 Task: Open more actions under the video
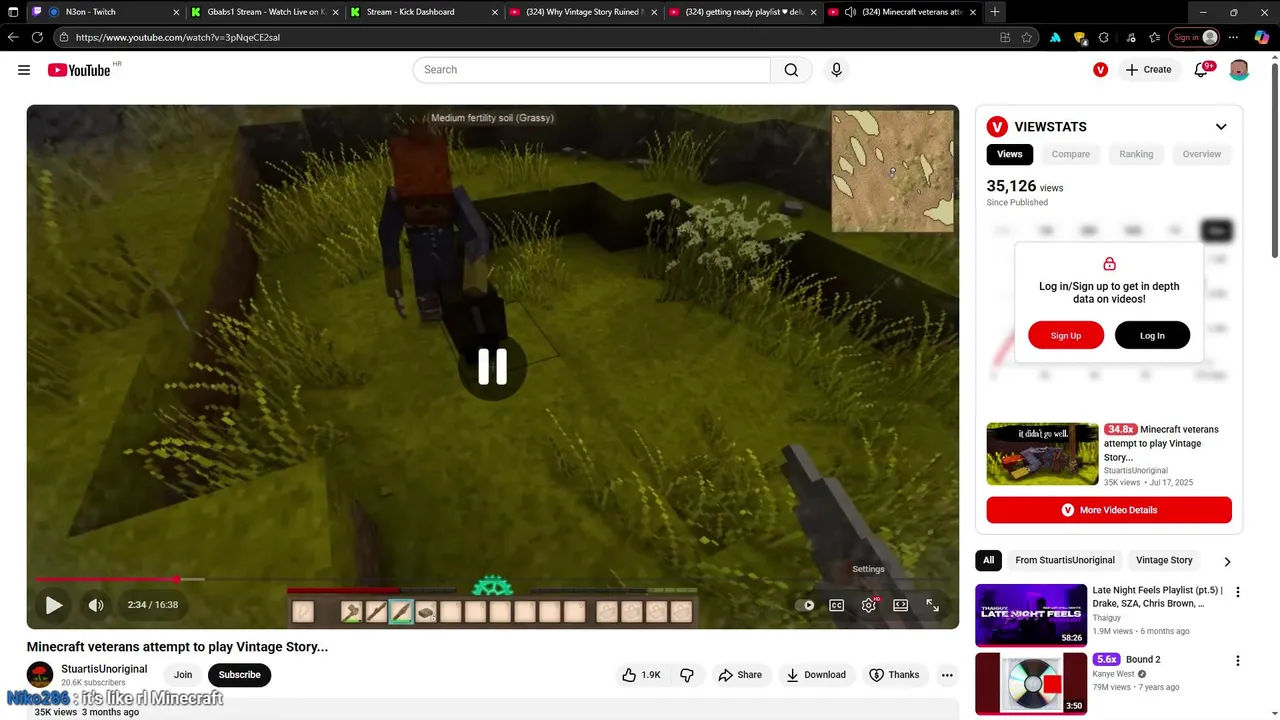pos(947,675)
